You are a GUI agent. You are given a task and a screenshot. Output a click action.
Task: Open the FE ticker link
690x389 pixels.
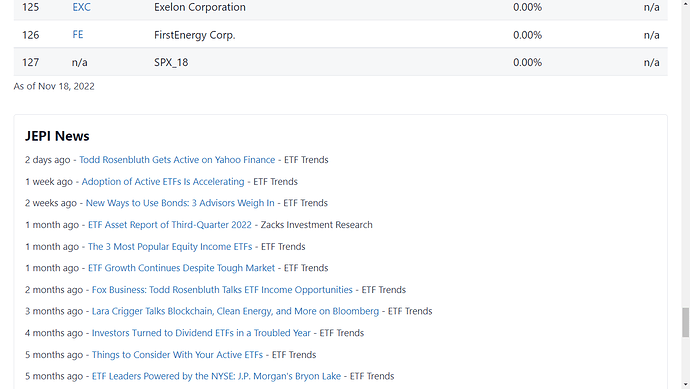[77, 34]
